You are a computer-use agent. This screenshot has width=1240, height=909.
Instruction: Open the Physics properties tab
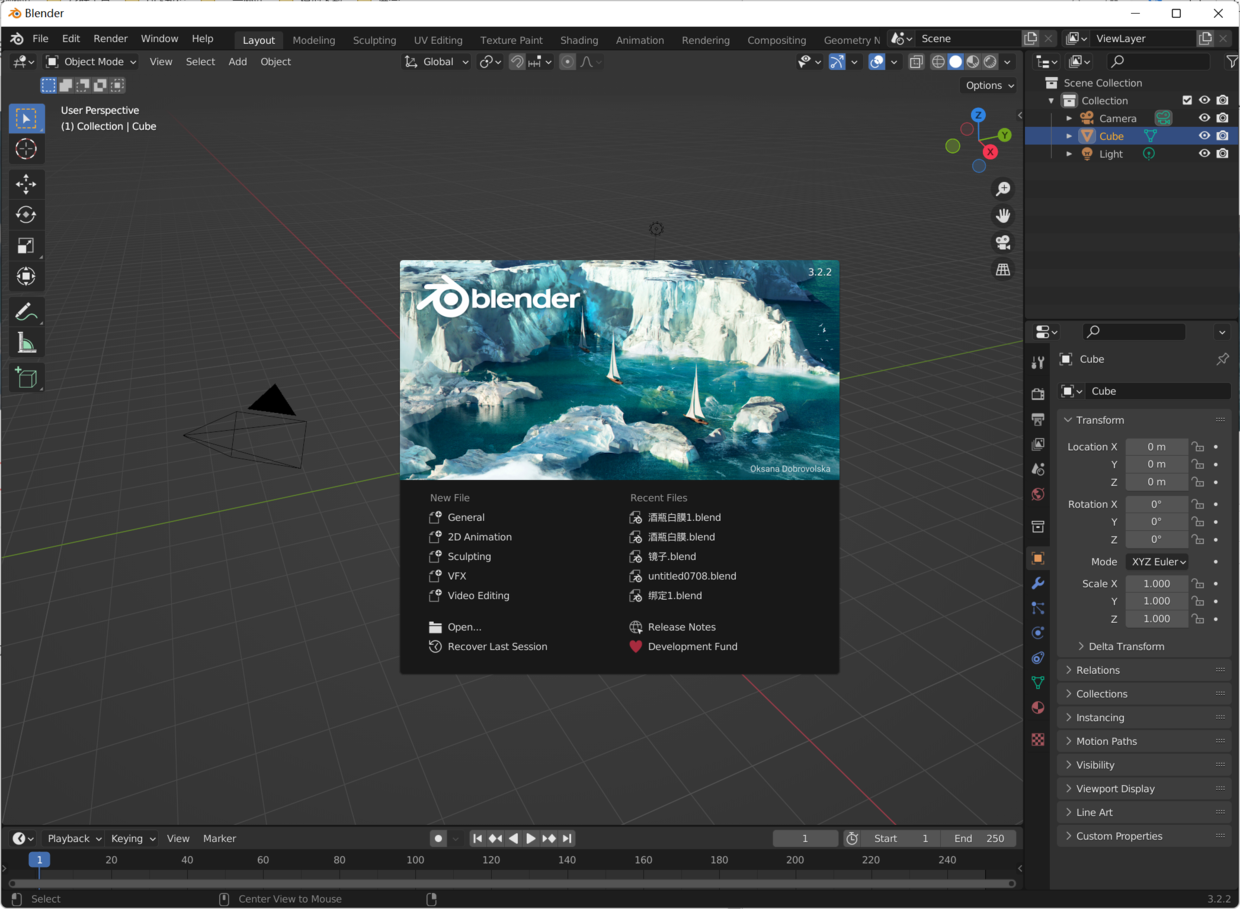tap(1037, 633)
